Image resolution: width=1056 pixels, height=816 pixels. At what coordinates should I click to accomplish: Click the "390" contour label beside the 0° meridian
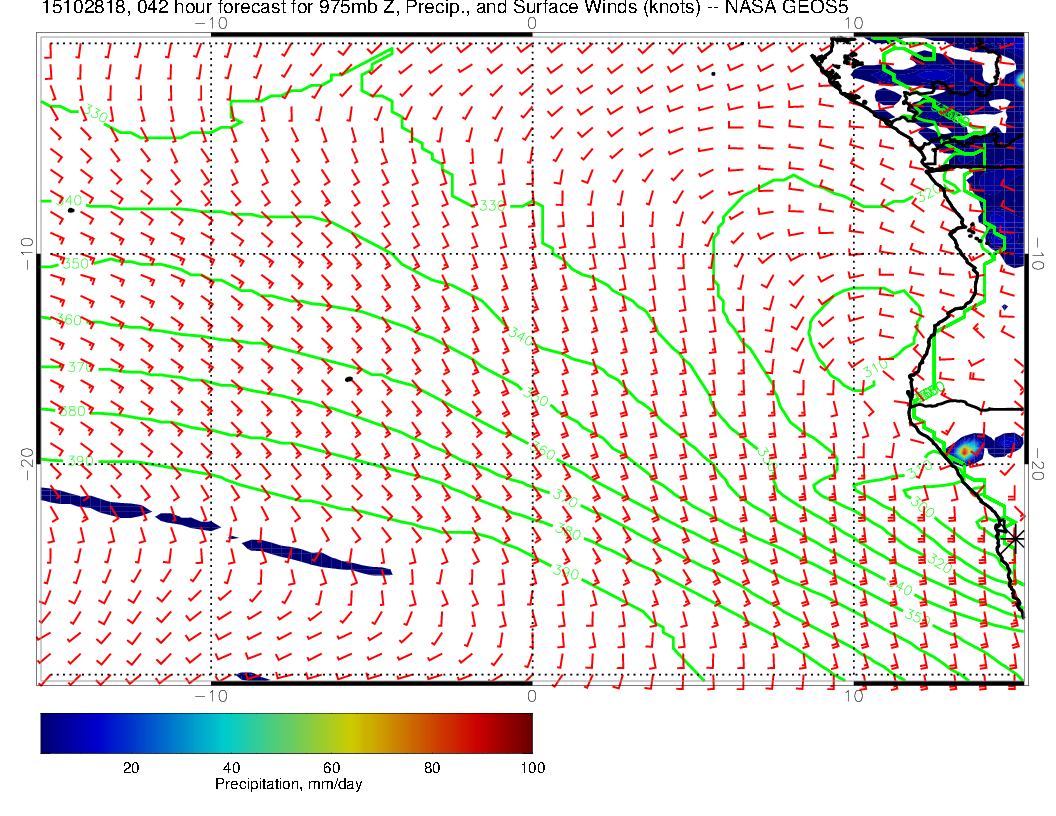[x=566, y=572]
